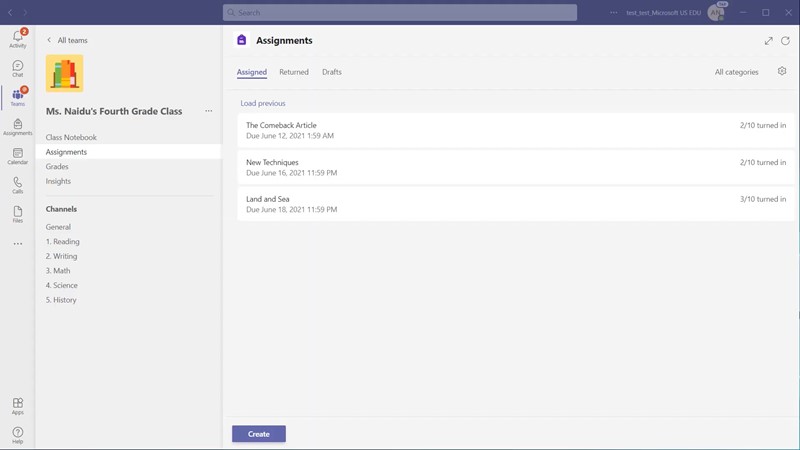Open assignment settings gear

(782, 72)
